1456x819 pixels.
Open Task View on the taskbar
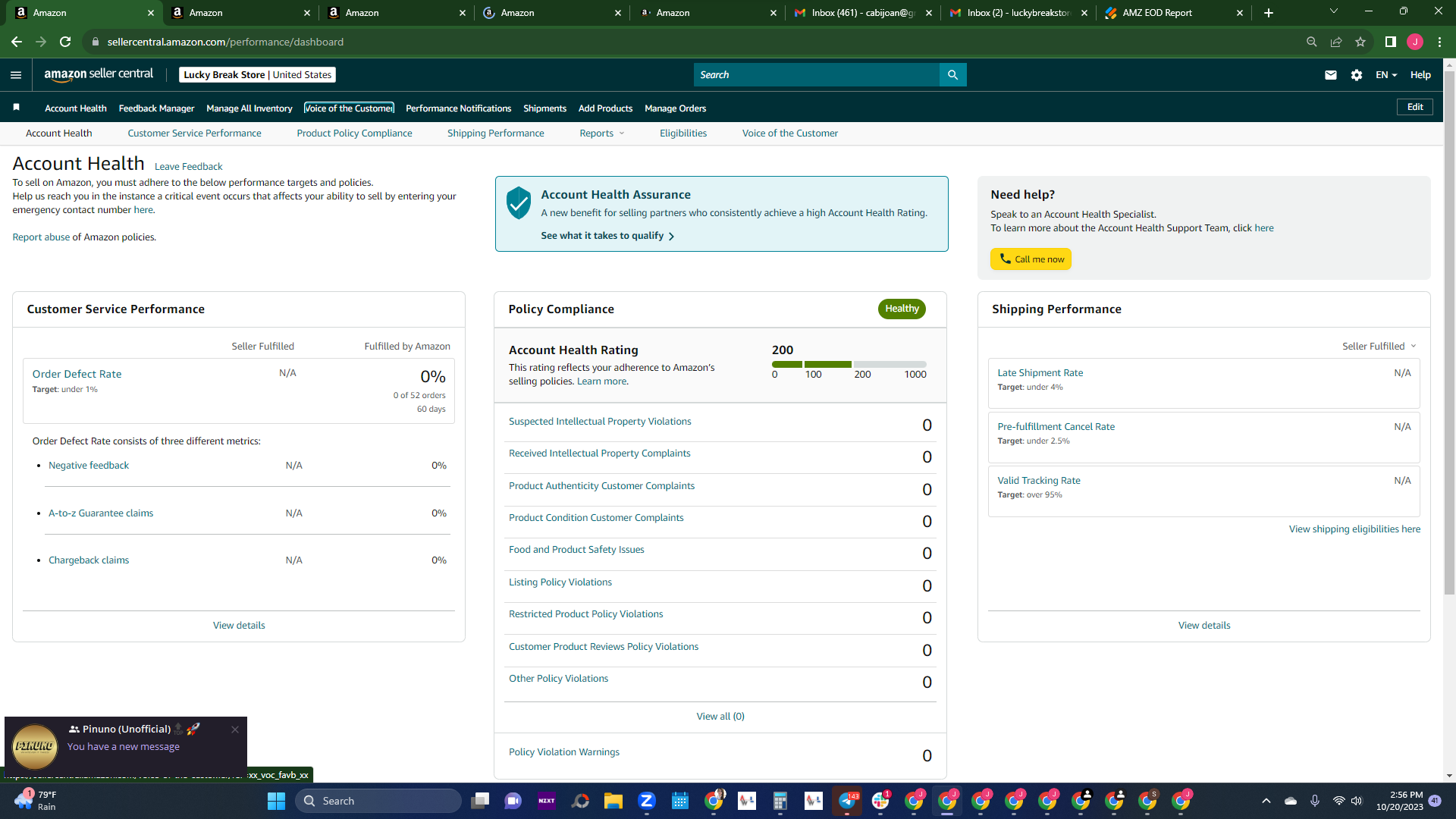480,801
